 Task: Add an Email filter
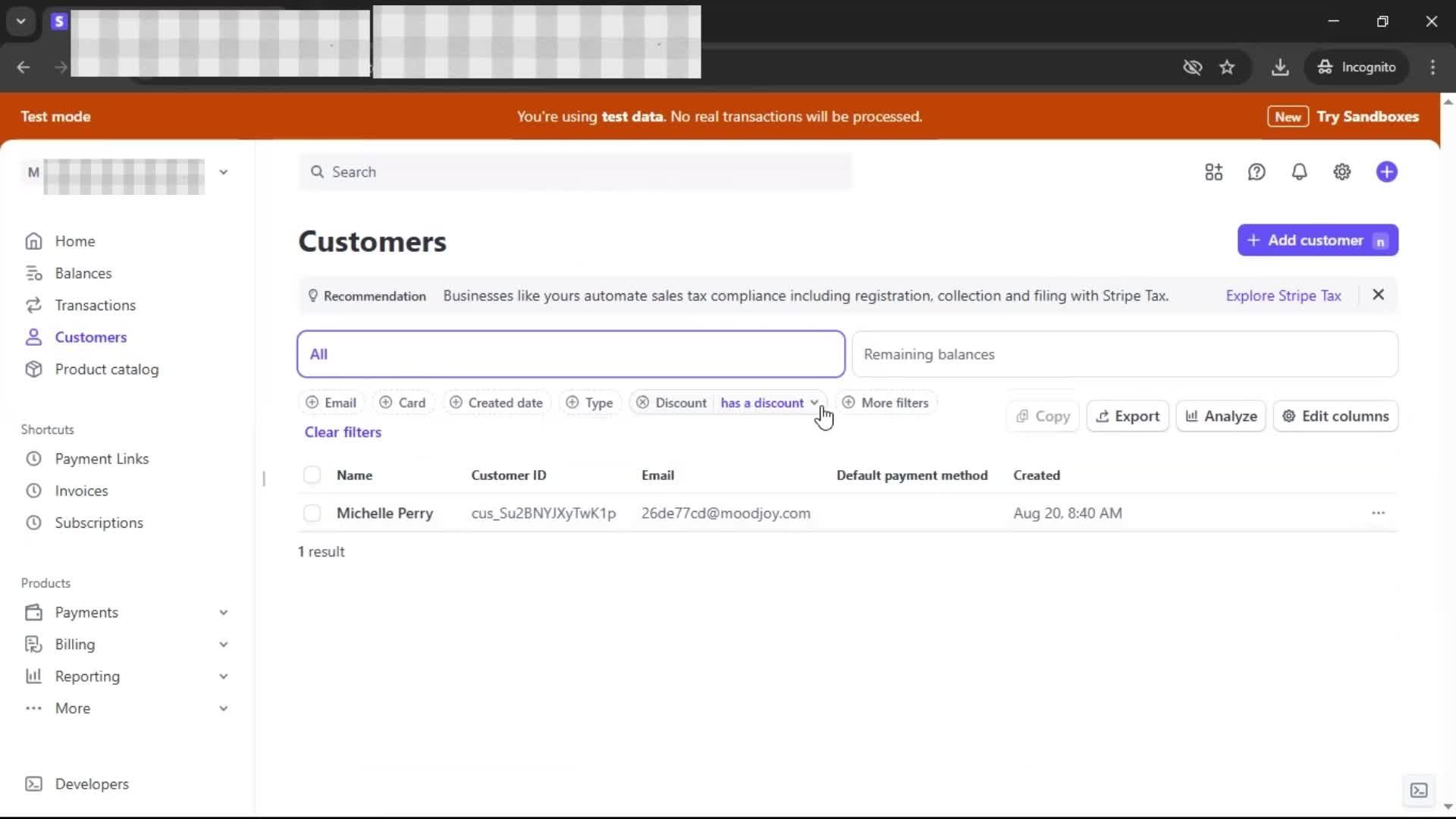click(x=331, y=403)
